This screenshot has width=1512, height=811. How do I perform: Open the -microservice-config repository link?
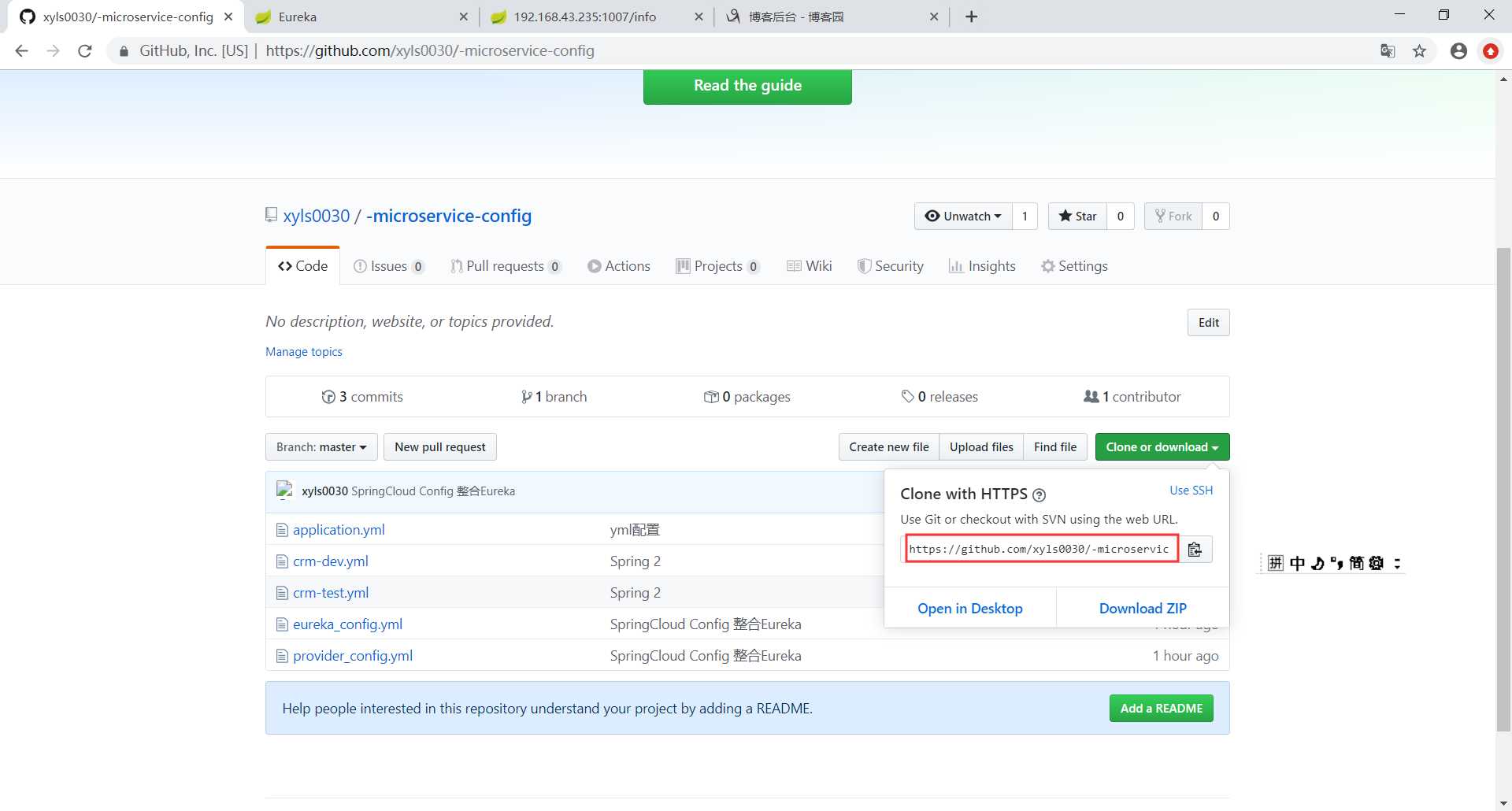pos(449,216)
